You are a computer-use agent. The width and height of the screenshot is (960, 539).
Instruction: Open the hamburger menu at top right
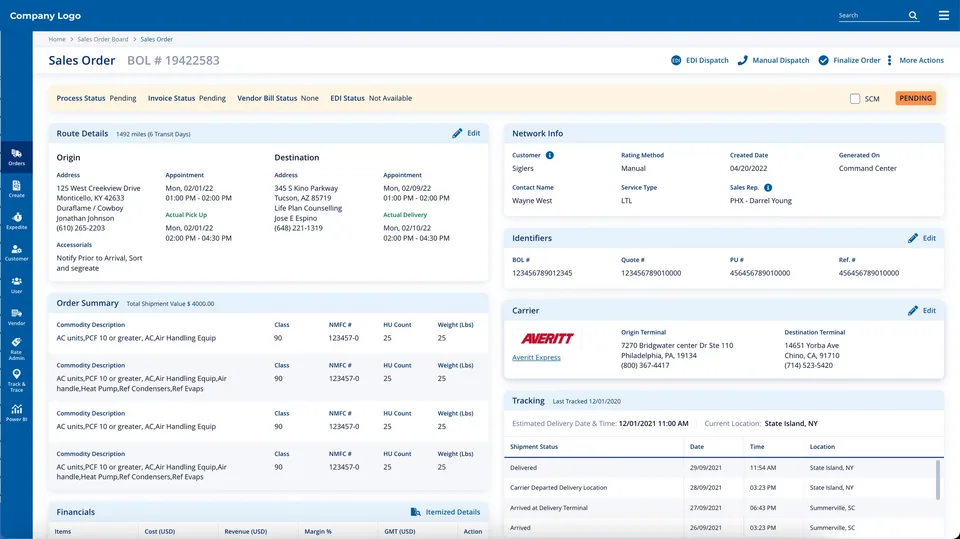pos(943,15)
